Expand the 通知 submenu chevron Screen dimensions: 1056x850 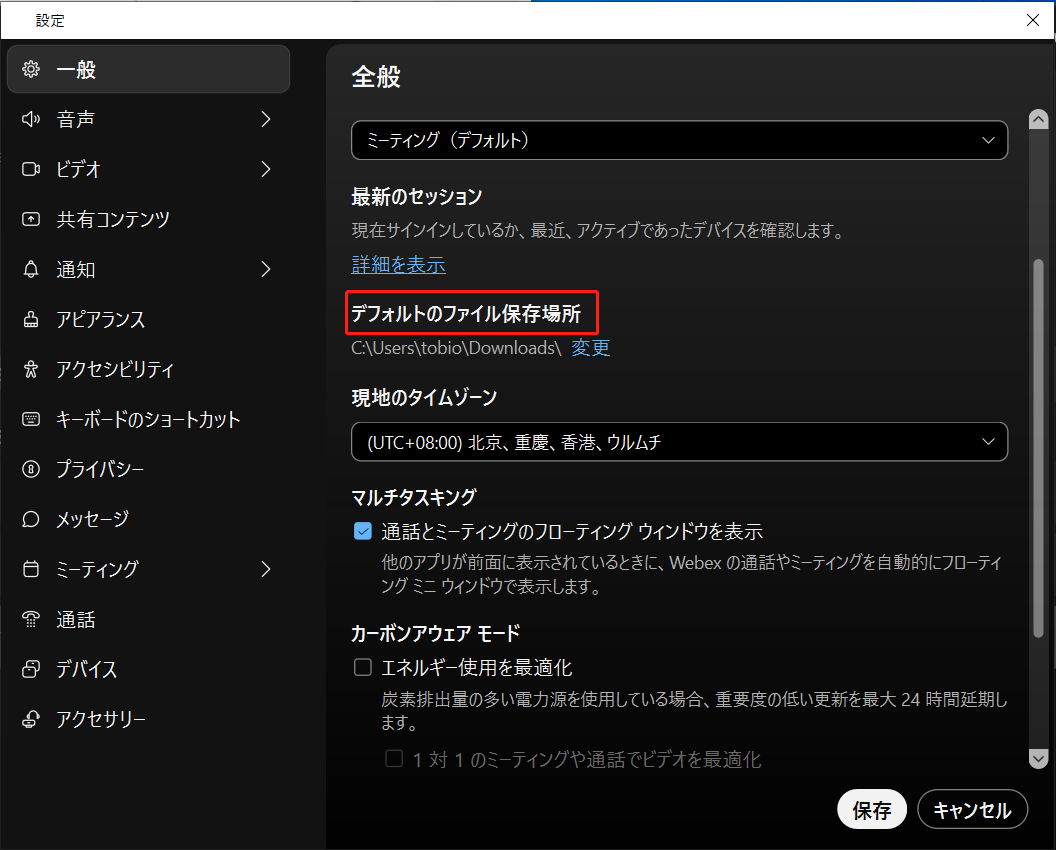point(266,269)
